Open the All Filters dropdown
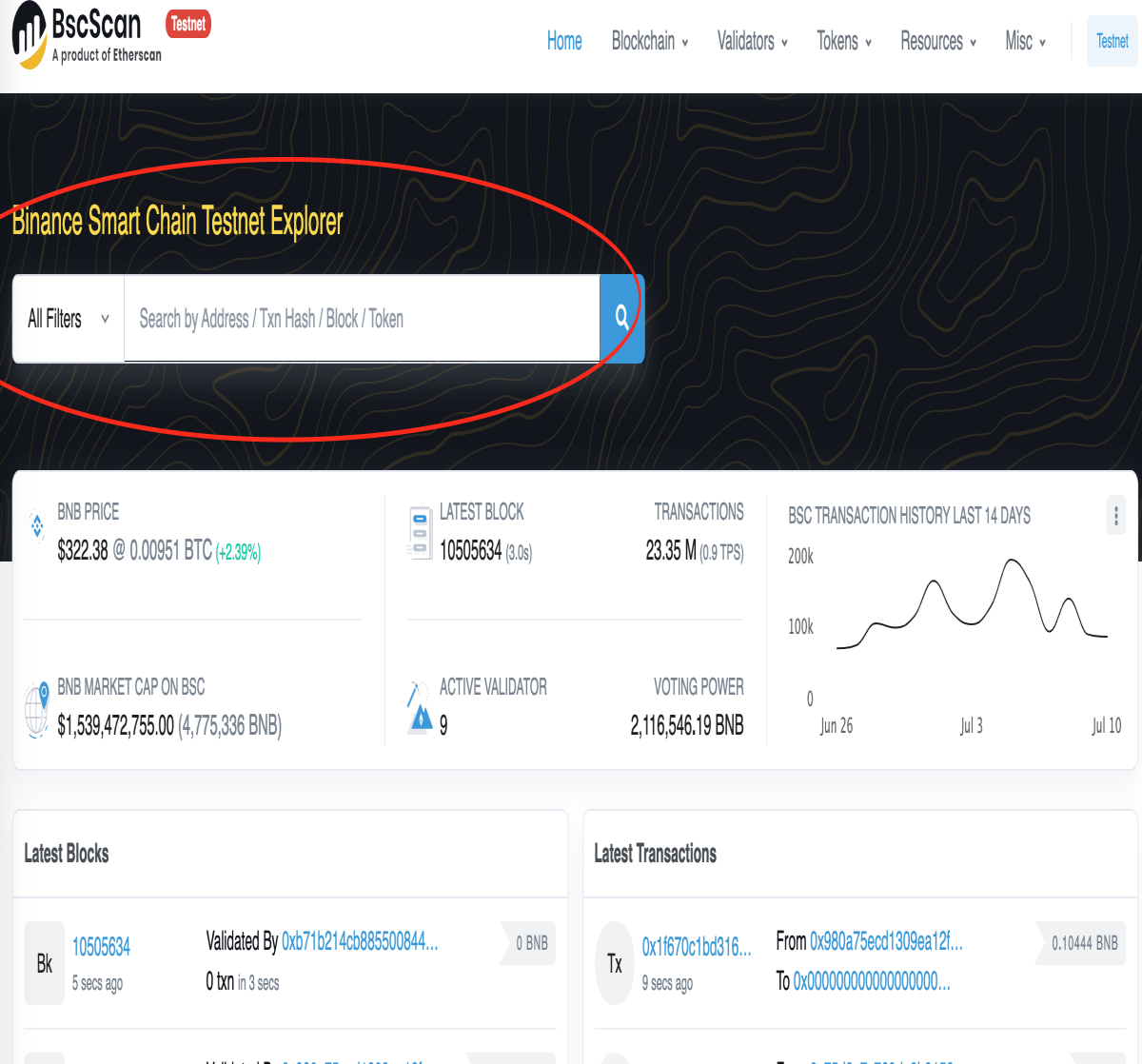 [x=69, y=319]
